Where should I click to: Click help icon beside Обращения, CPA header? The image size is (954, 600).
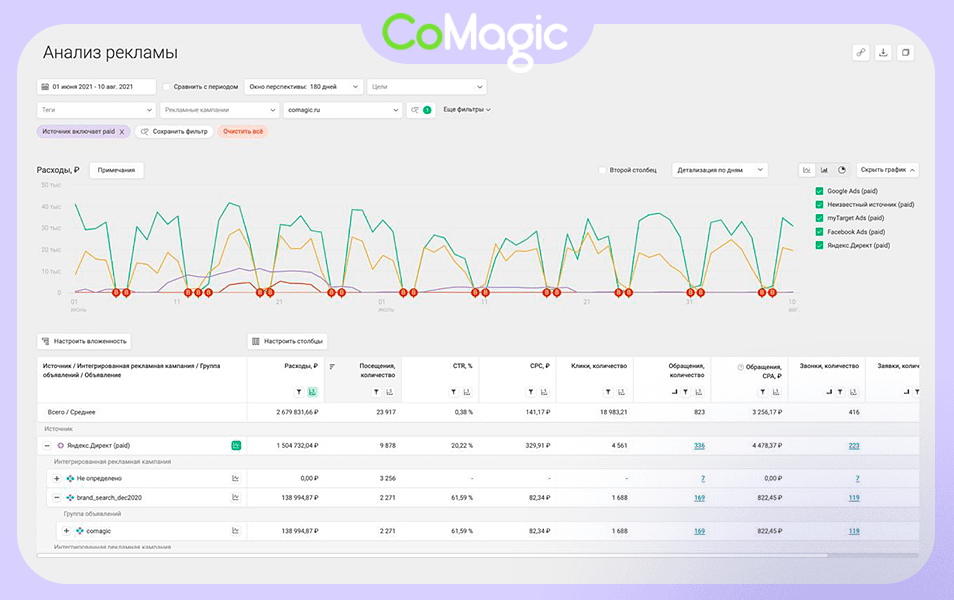[740, 367]
